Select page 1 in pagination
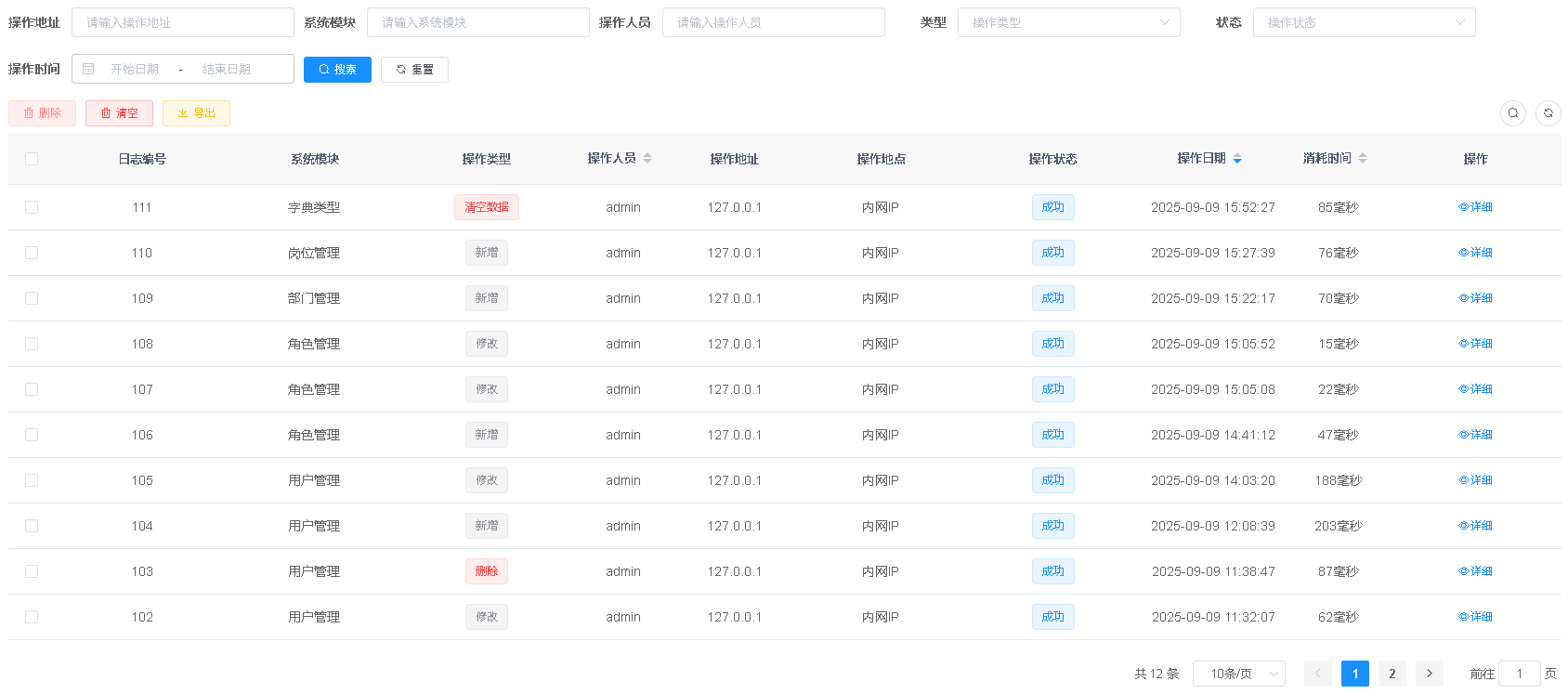 [1355, 674]
